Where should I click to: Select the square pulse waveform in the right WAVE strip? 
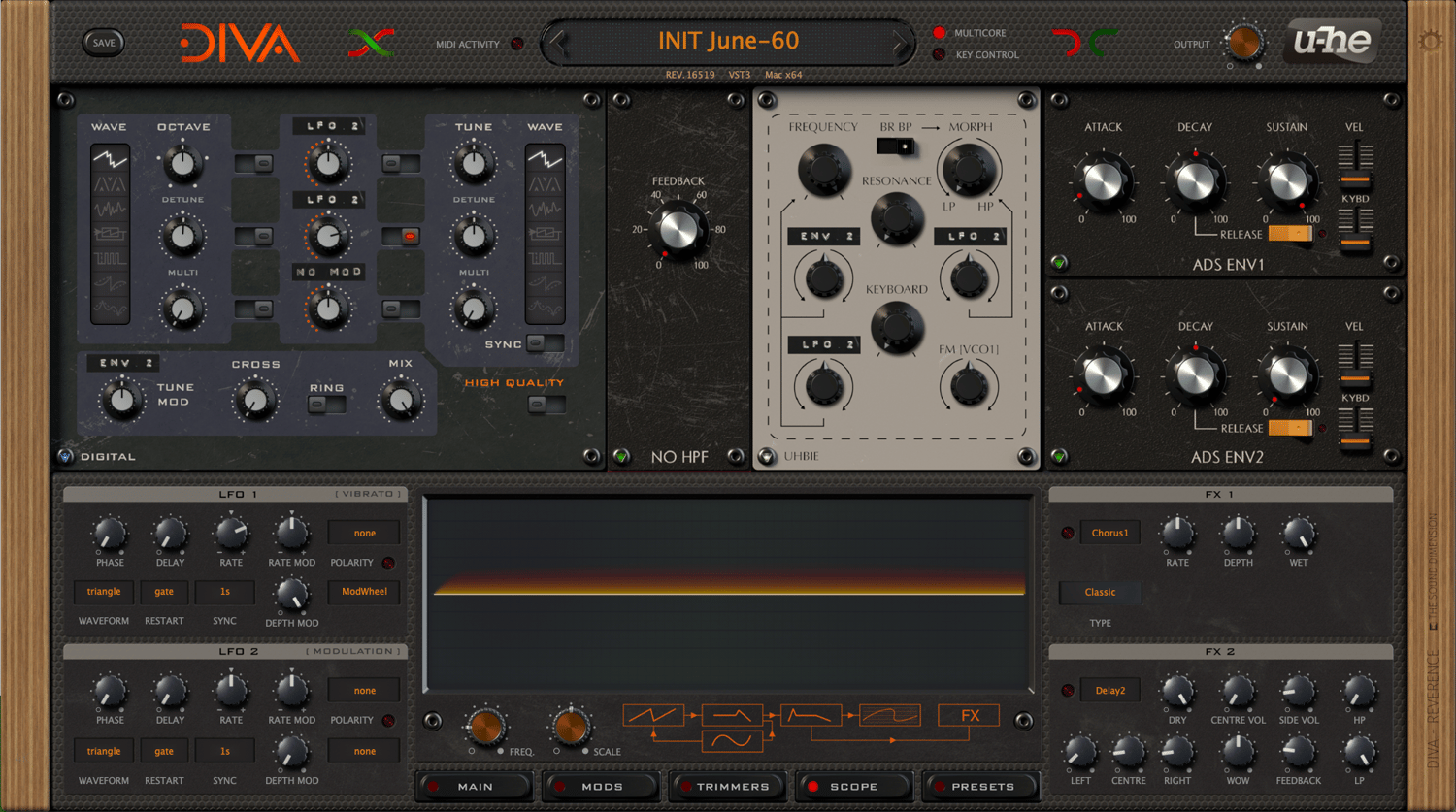point(545,258)
